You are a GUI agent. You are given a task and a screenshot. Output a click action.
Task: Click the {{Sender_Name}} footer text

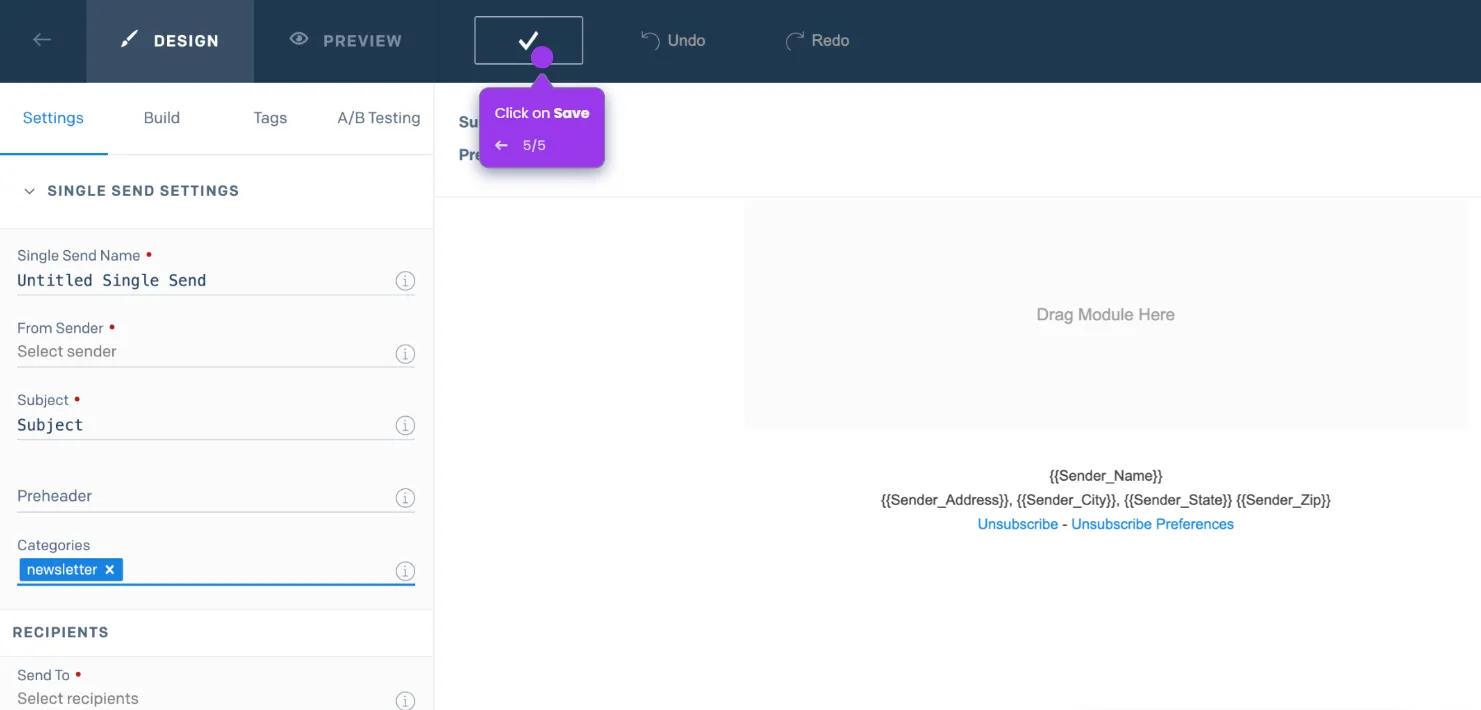coord(1105,476)
